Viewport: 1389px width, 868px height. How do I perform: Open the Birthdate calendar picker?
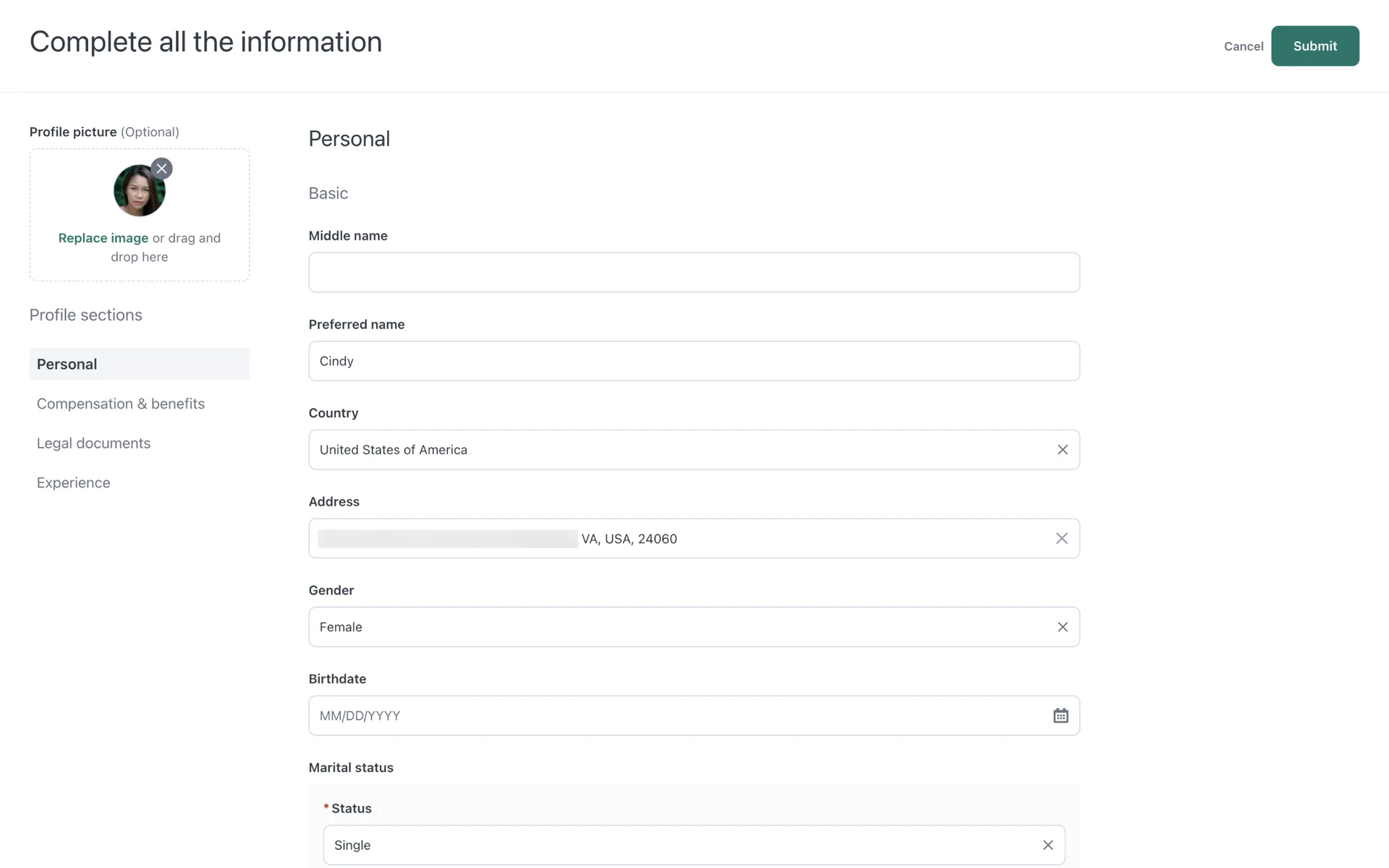click(x=1061, y=715)
